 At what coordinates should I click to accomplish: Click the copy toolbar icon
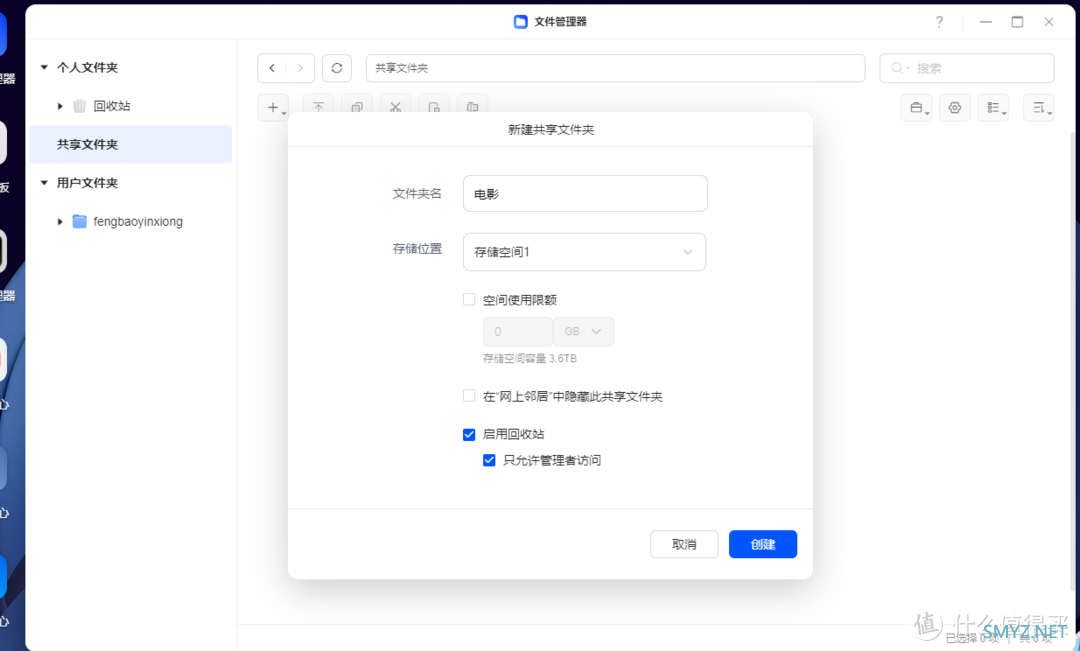pyautogui.click(x=357, y=107)
